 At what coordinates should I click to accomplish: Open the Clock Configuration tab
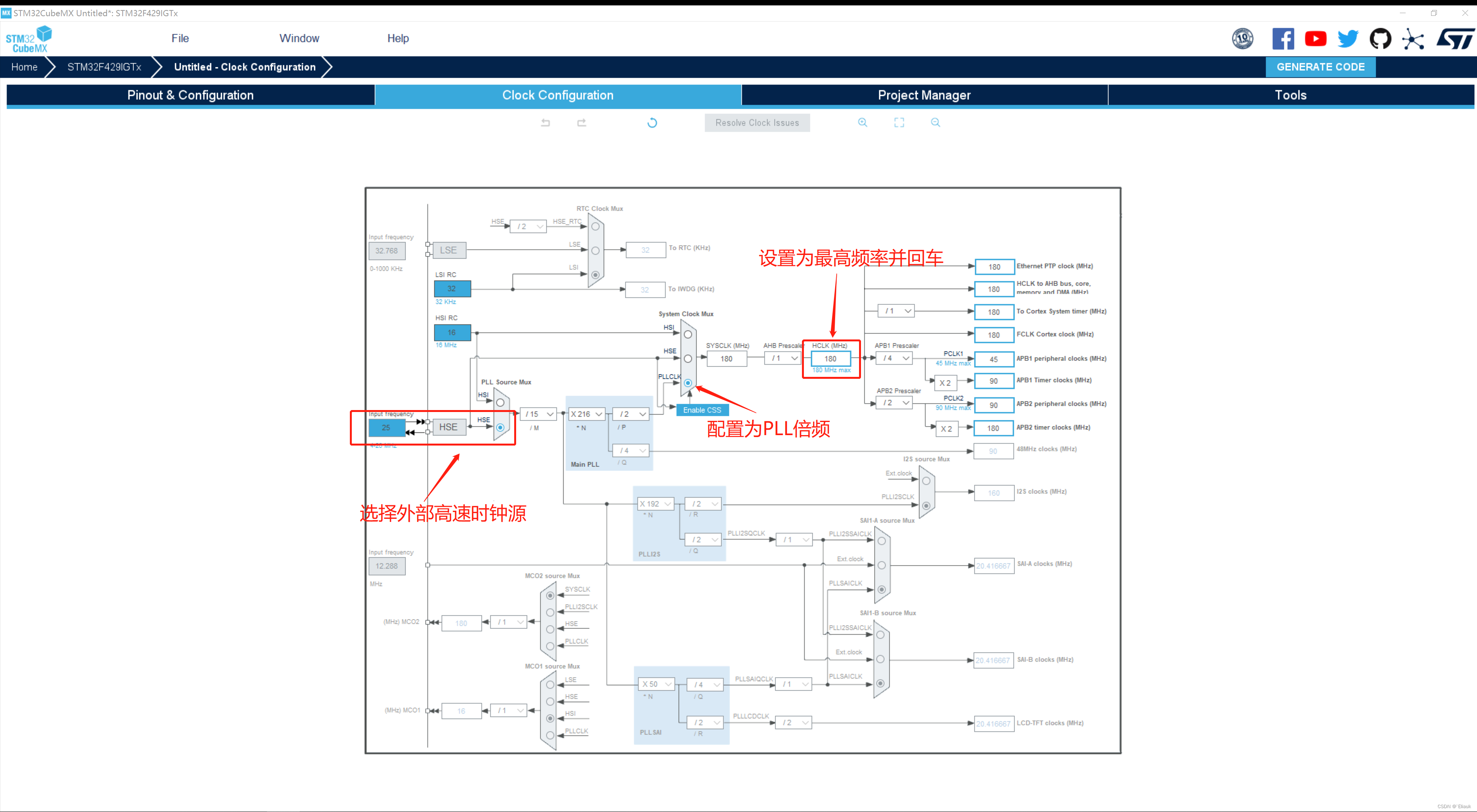(x=557, y=94)
